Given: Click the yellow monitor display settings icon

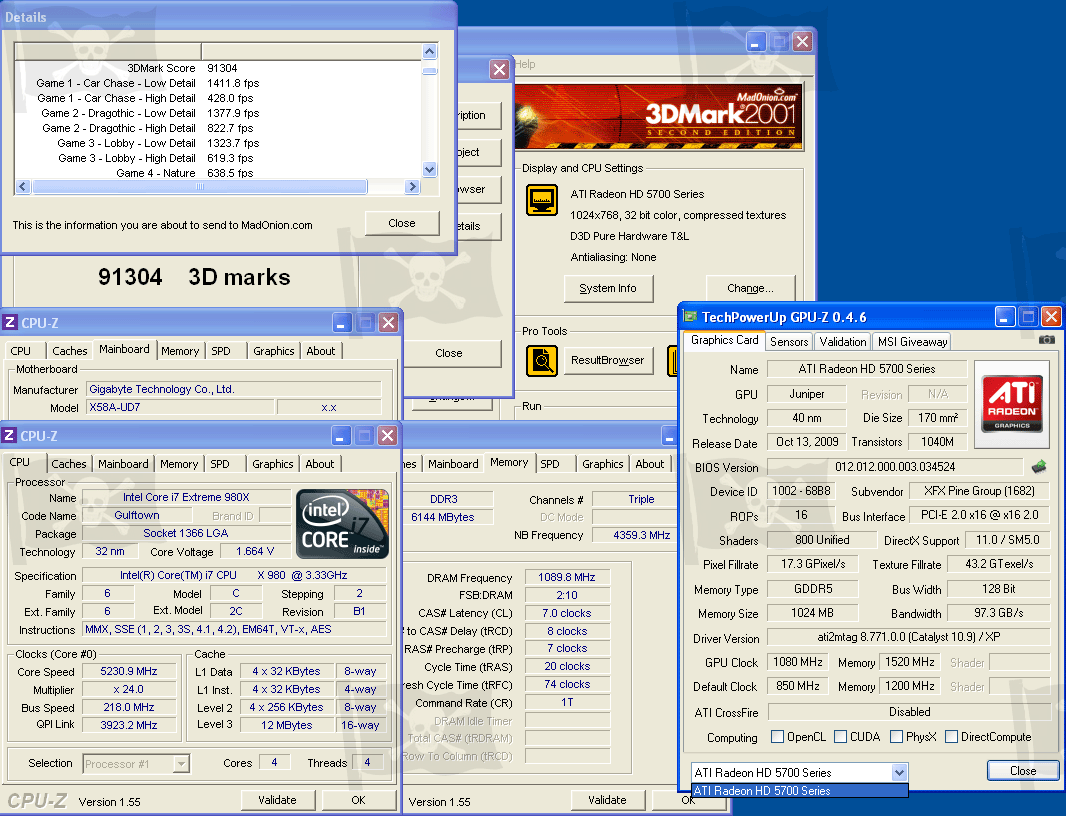Looking at the screenshot, I should [x=542, y=201].
